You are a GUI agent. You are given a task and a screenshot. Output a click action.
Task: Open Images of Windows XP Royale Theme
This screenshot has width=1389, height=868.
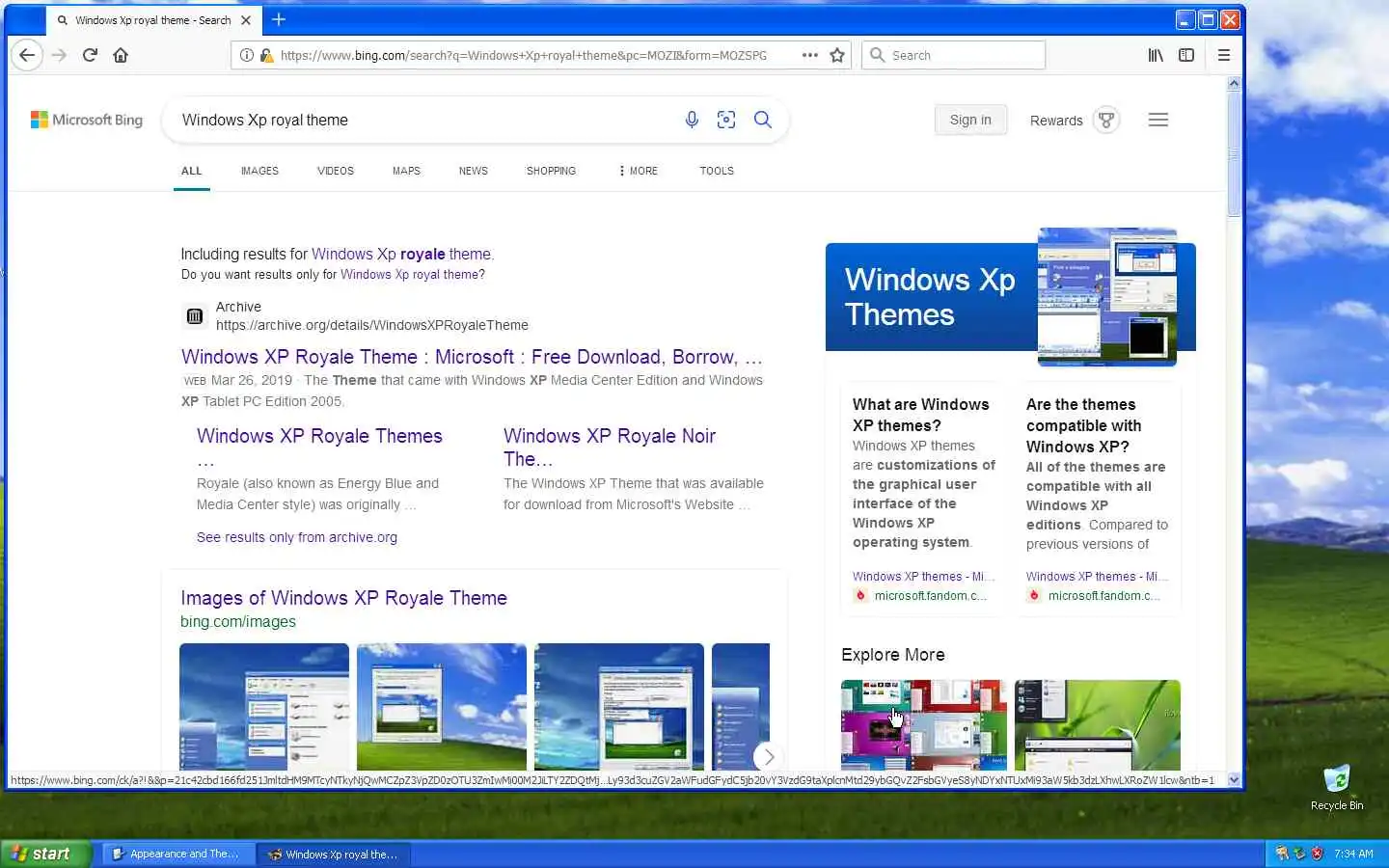(x=343, y=598)
